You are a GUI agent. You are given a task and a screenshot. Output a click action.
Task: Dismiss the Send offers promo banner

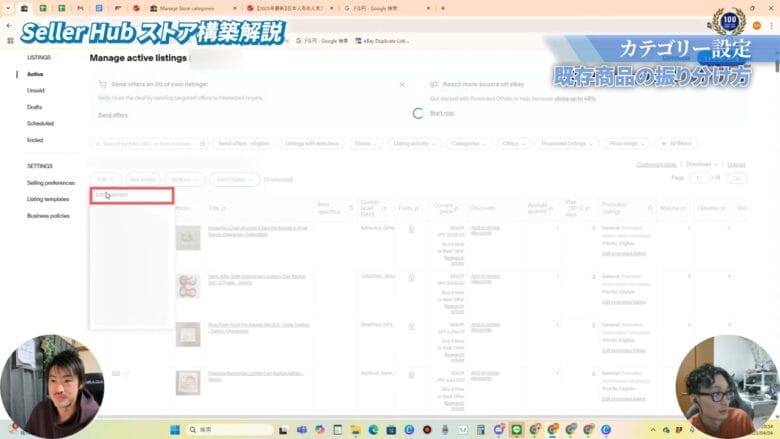click(x=402, y=85)
